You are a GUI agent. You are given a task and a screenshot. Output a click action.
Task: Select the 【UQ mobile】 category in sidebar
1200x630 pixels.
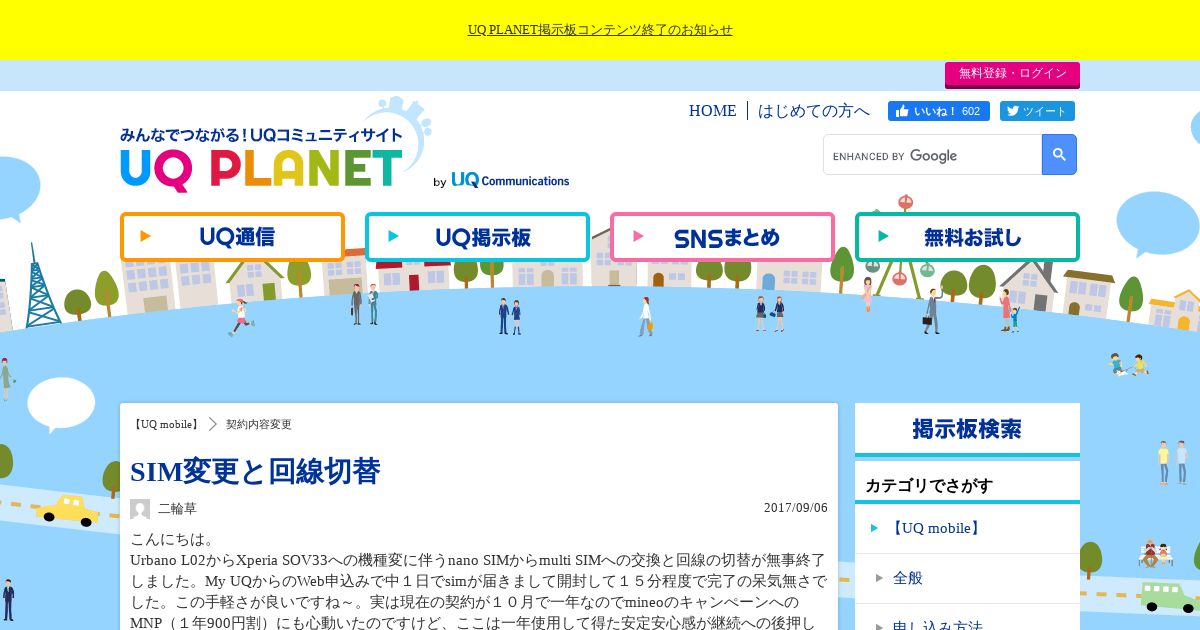point(967,528)
